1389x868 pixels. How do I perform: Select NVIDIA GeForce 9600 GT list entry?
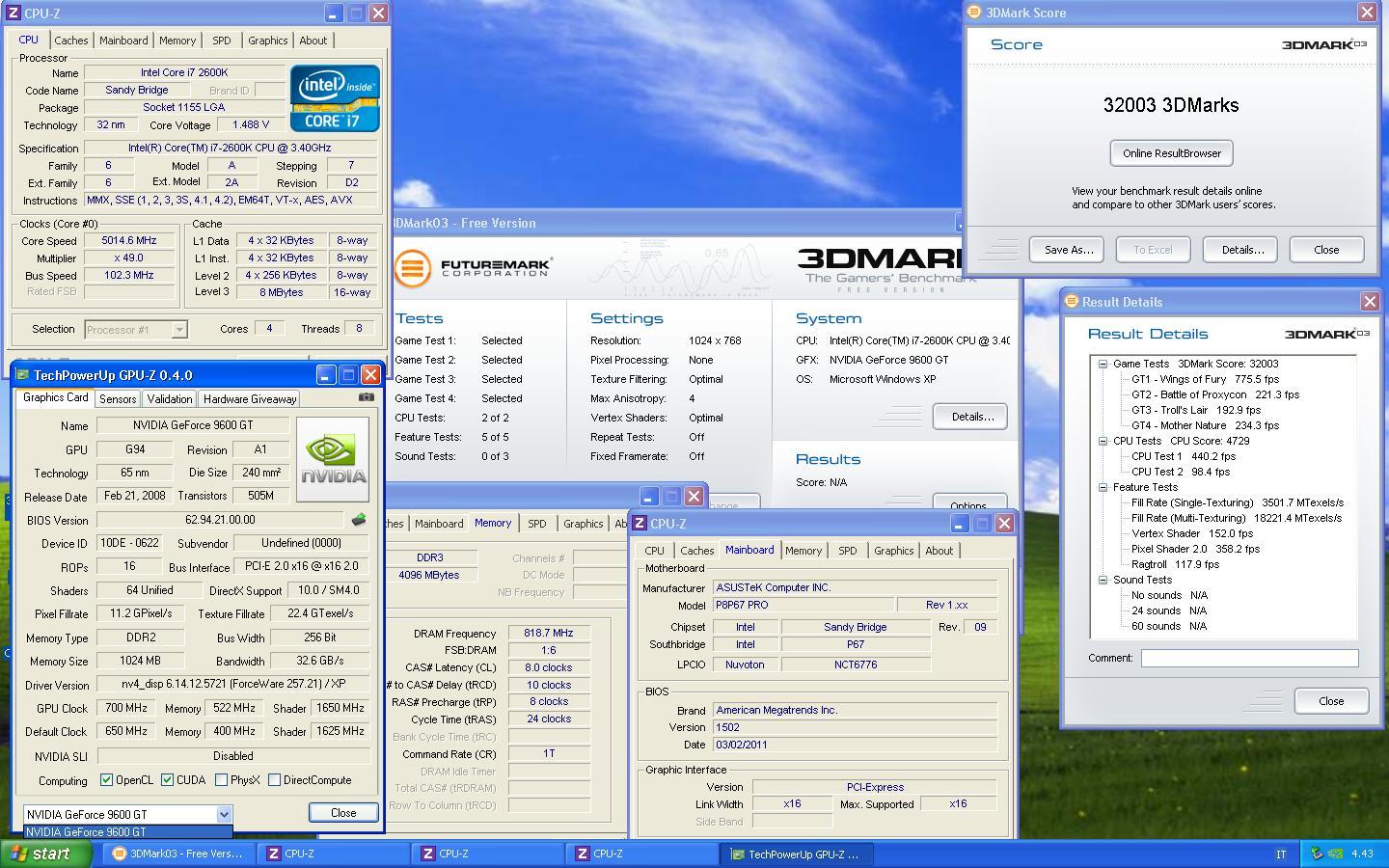pos(128,831)
